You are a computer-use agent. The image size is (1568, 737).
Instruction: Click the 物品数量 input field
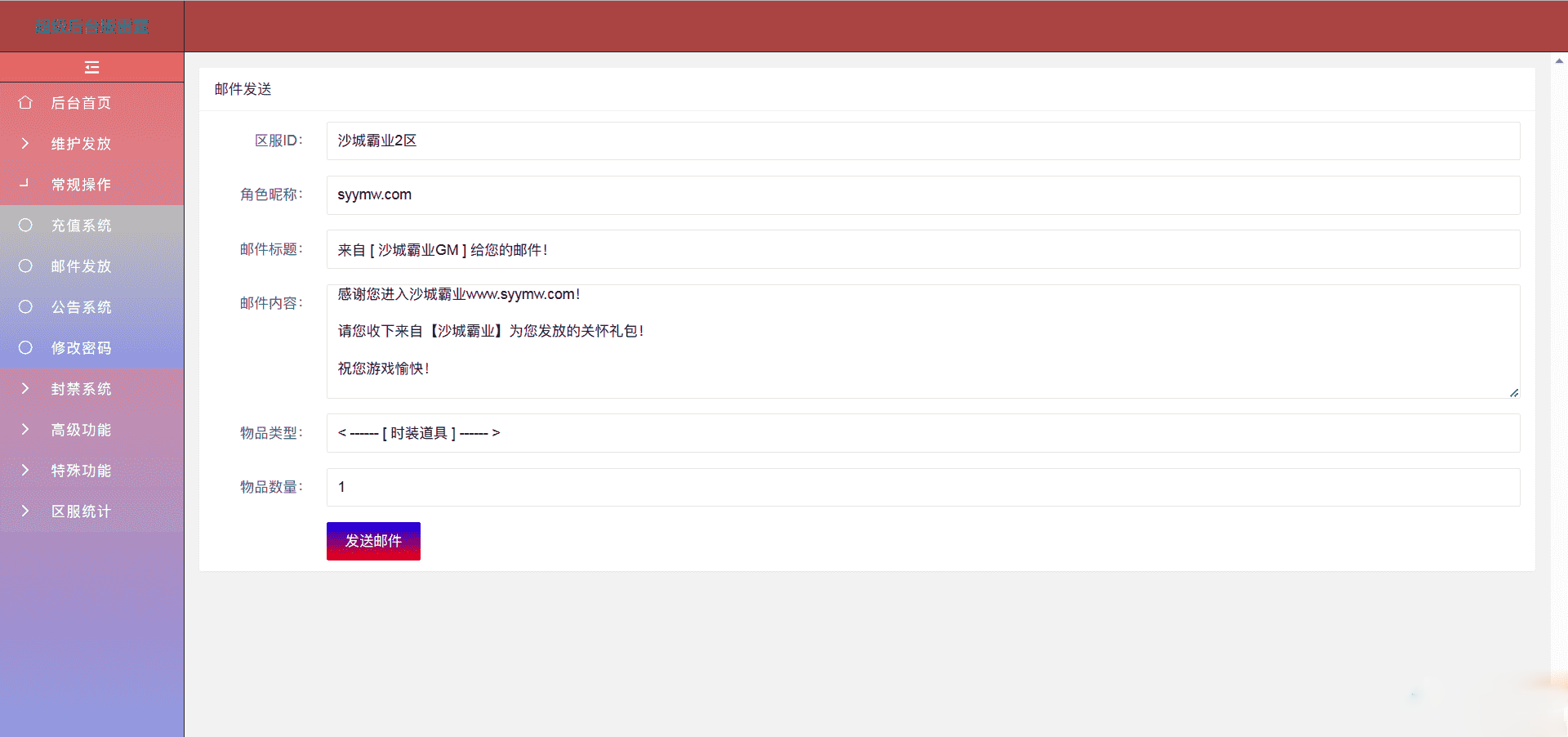923,487
